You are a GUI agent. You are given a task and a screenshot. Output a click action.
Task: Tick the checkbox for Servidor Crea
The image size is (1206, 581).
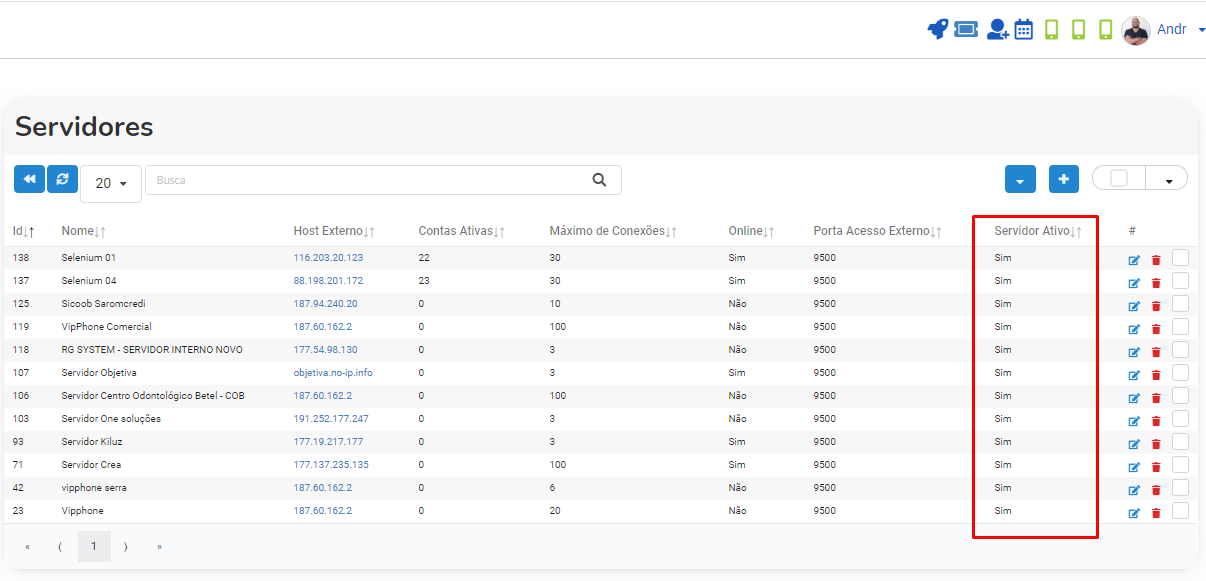(1180, 464)
